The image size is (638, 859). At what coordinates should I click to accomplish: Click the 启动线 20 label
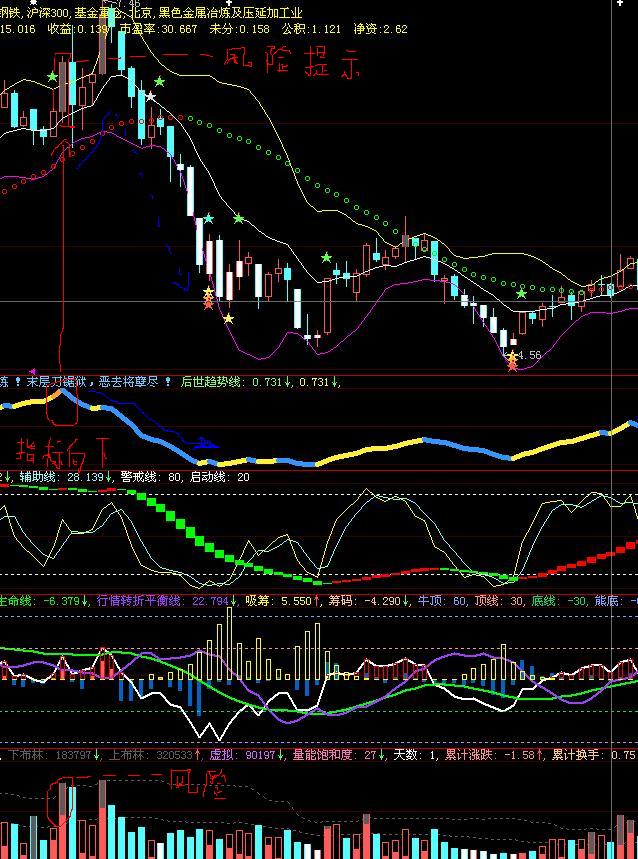click(221, 477)
